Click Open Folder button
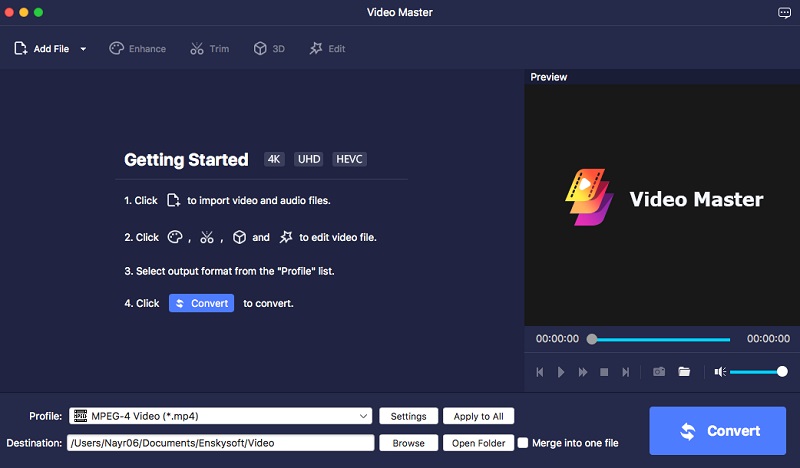 click(x=478, y=443)
